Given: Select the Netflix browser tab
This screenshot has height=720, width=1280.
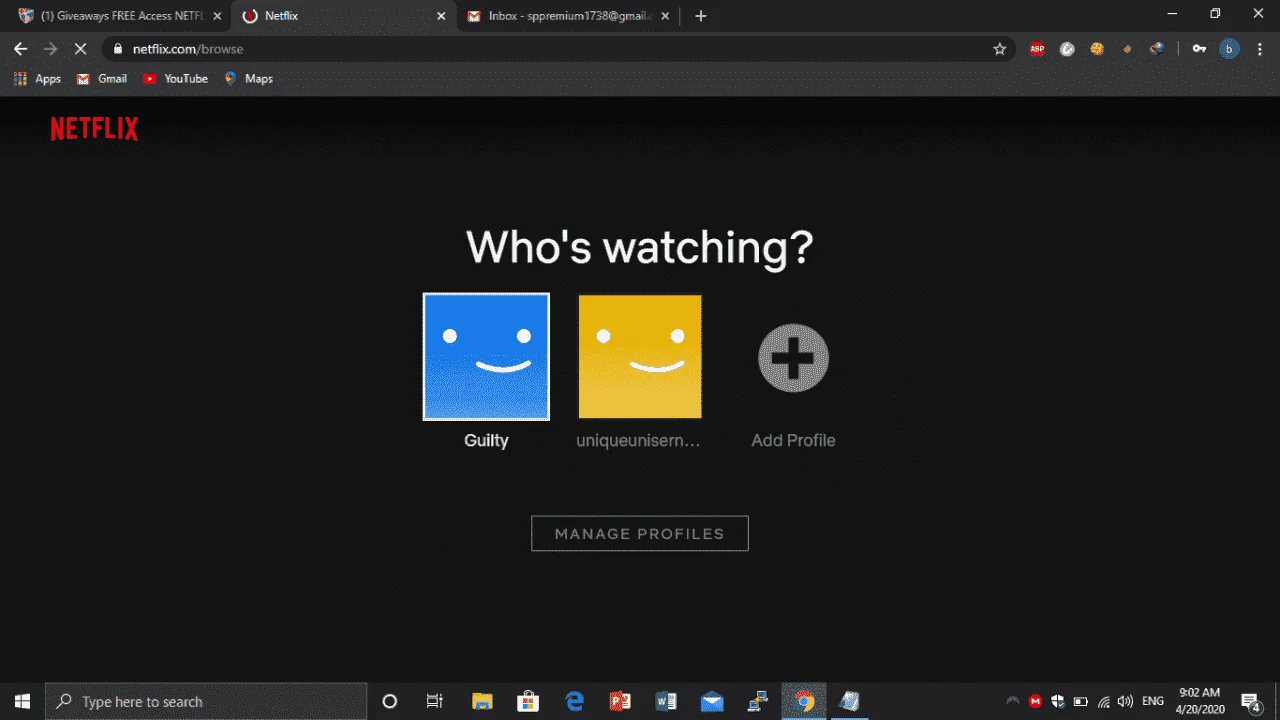Looking at the screenshot, I should pyautogui.click(x=342, y=16).
